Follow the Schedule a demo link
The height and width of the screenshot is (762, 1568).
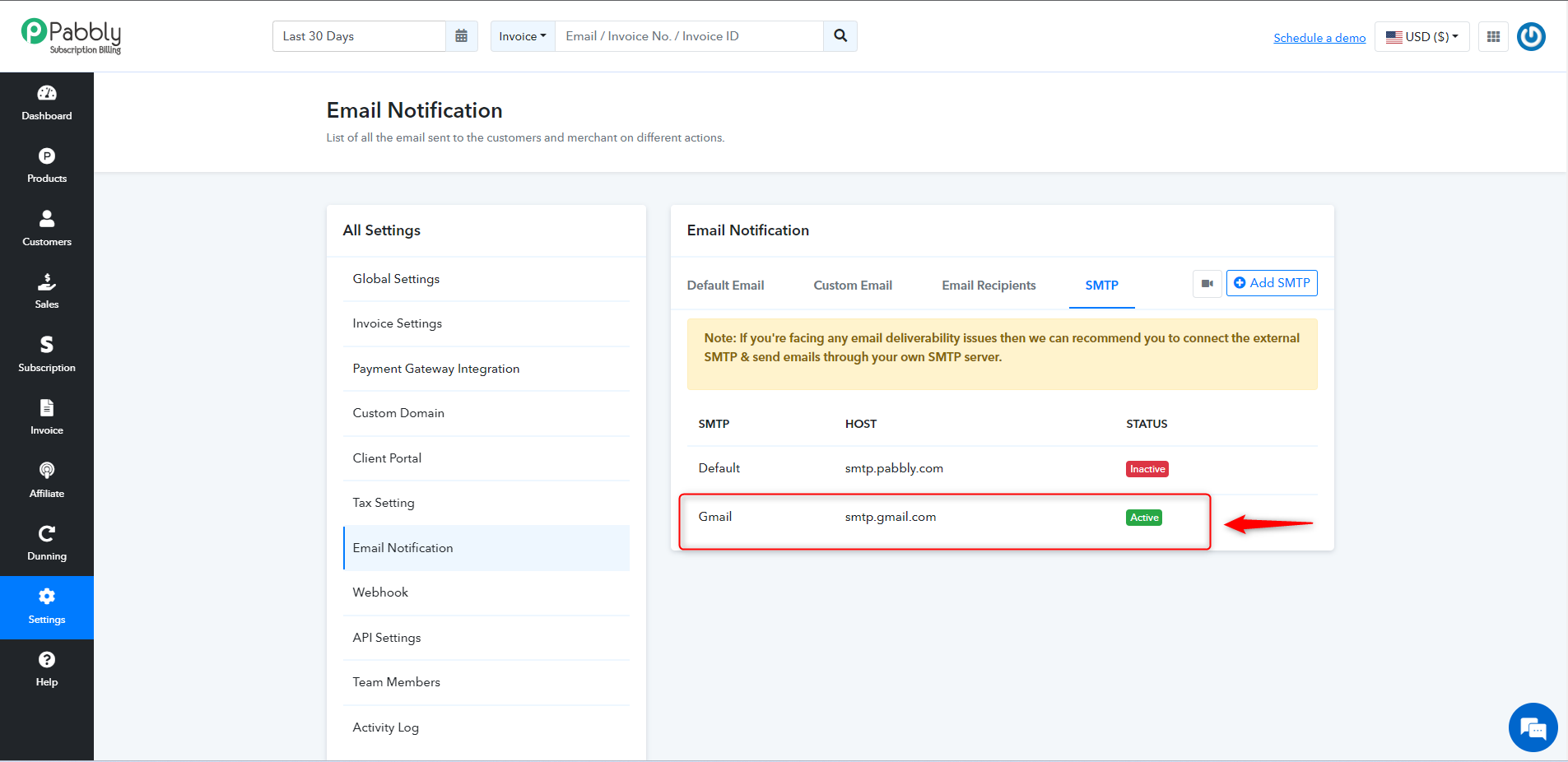pos(1319,38)
